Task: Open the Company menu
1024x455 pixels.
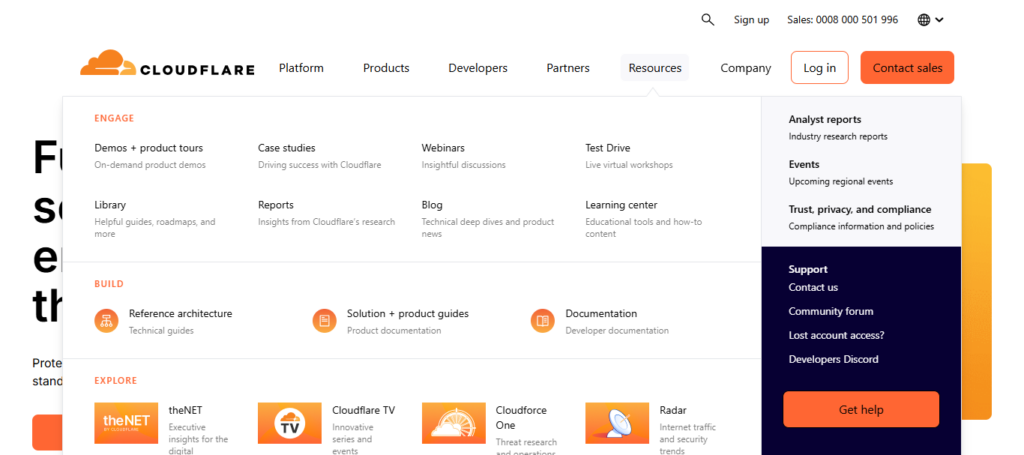Action: pyautogui.click(x=745, y=68)
